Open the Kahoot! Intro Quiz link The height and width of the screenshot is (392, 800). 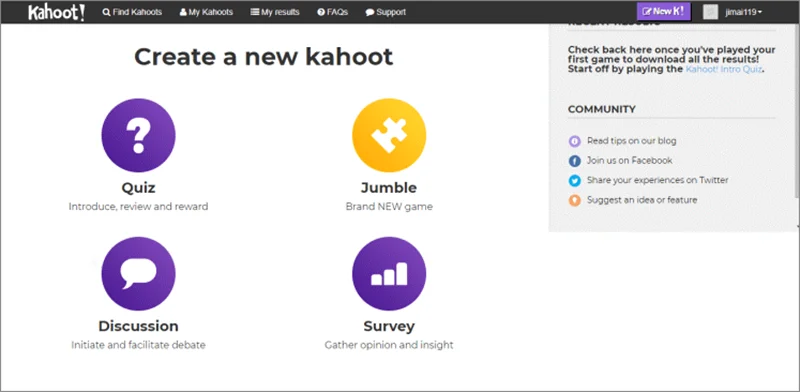click(723, 69)
